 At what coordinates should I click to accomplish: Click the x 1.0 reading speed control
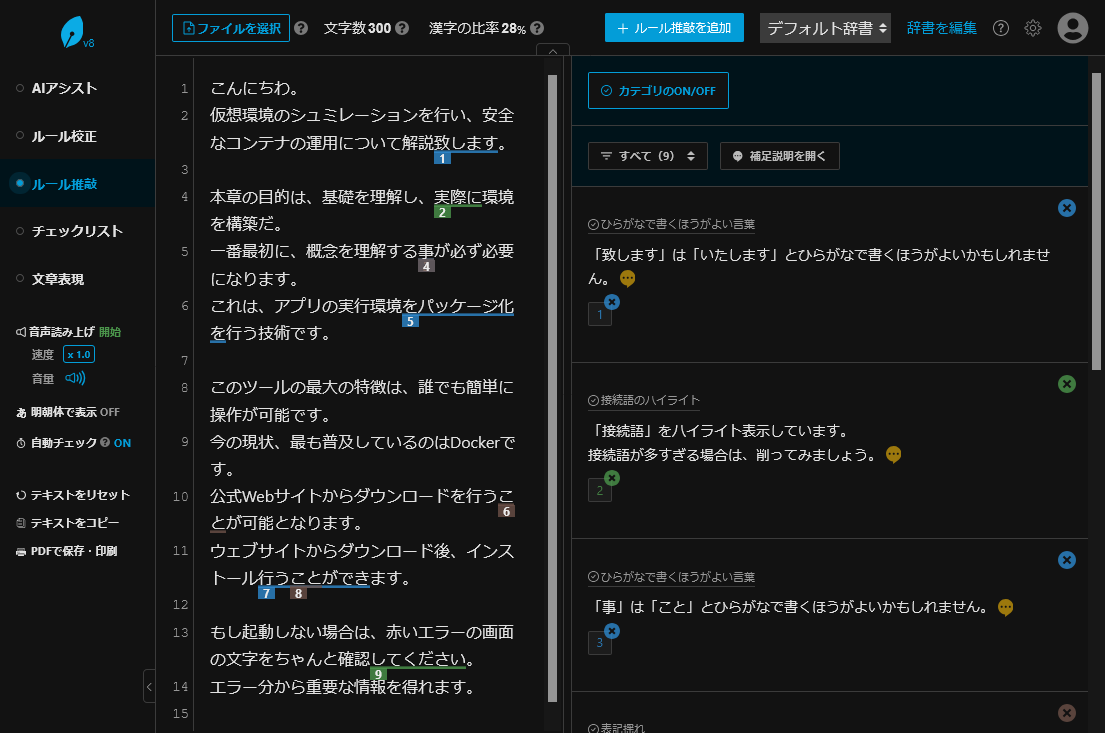[78, 355]
